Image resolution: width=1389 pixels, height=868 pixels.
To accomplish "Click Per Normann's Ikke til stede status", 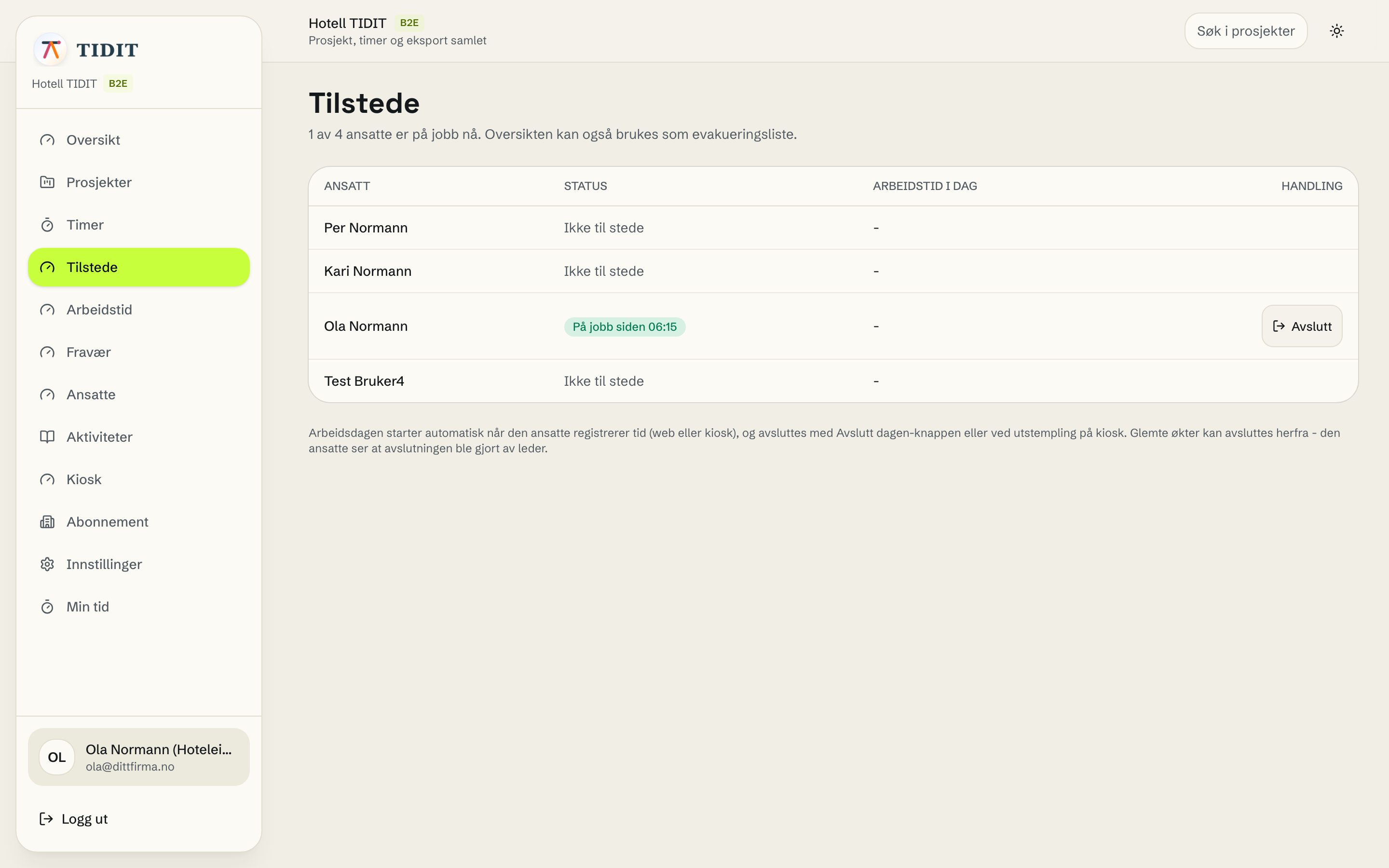I will tap(604, 228).
